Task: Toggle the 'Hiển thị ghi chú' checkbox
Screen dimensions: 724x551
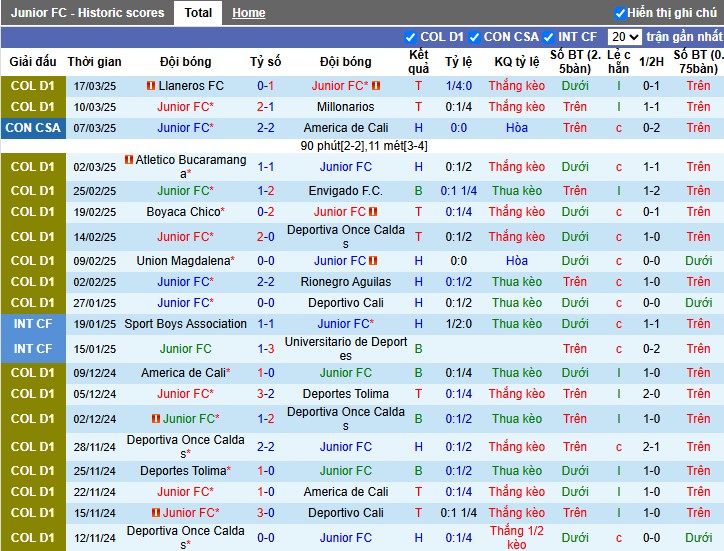Action: click(x=620, y=13)
